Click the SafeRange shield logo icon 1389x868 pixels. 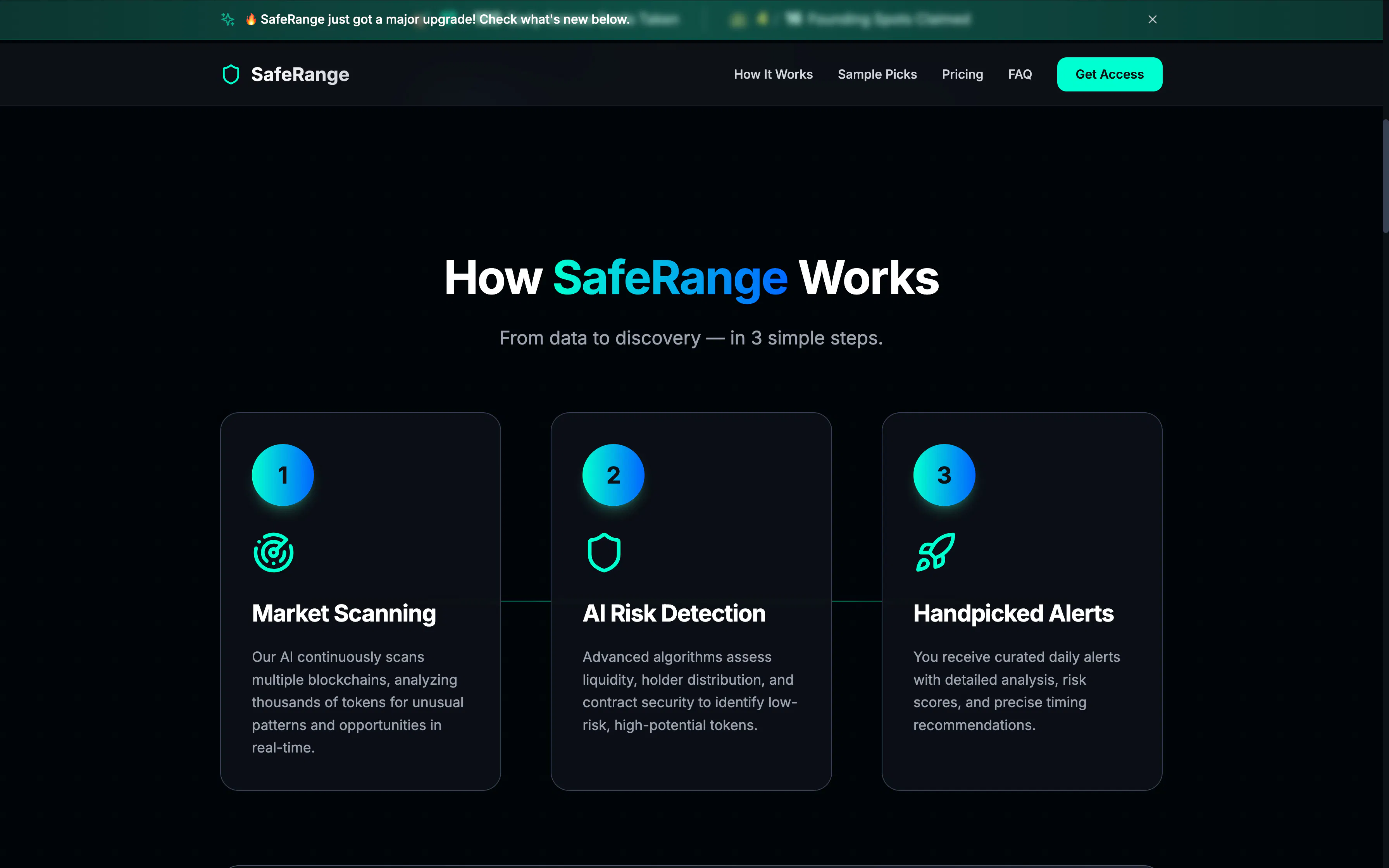coord(231,75)
